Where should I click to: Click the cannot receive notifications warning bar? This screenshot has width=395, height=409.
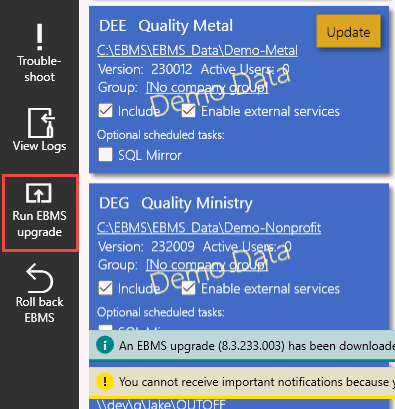pyautogui.click(x=242, y=382)
